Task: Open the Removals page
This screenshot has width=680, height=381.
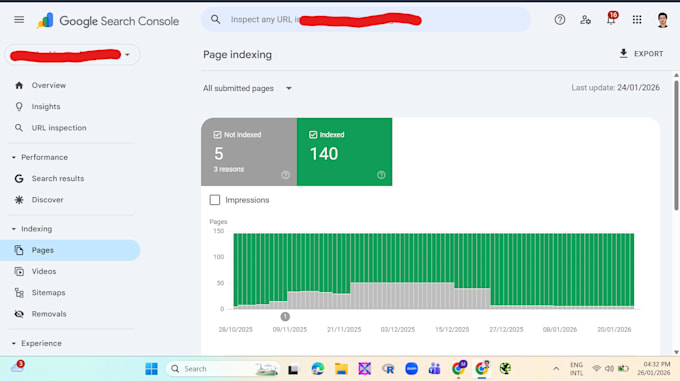Action: pos(70,314)
